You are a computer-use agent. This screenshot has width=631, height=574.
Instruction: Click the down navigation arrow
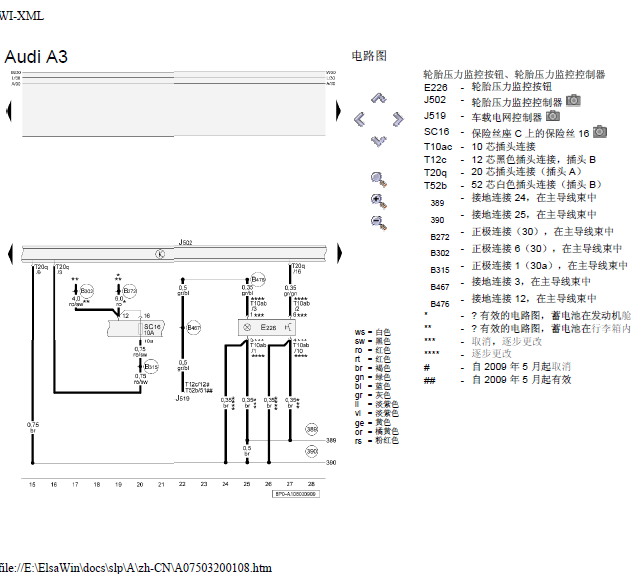coord(379,141)
